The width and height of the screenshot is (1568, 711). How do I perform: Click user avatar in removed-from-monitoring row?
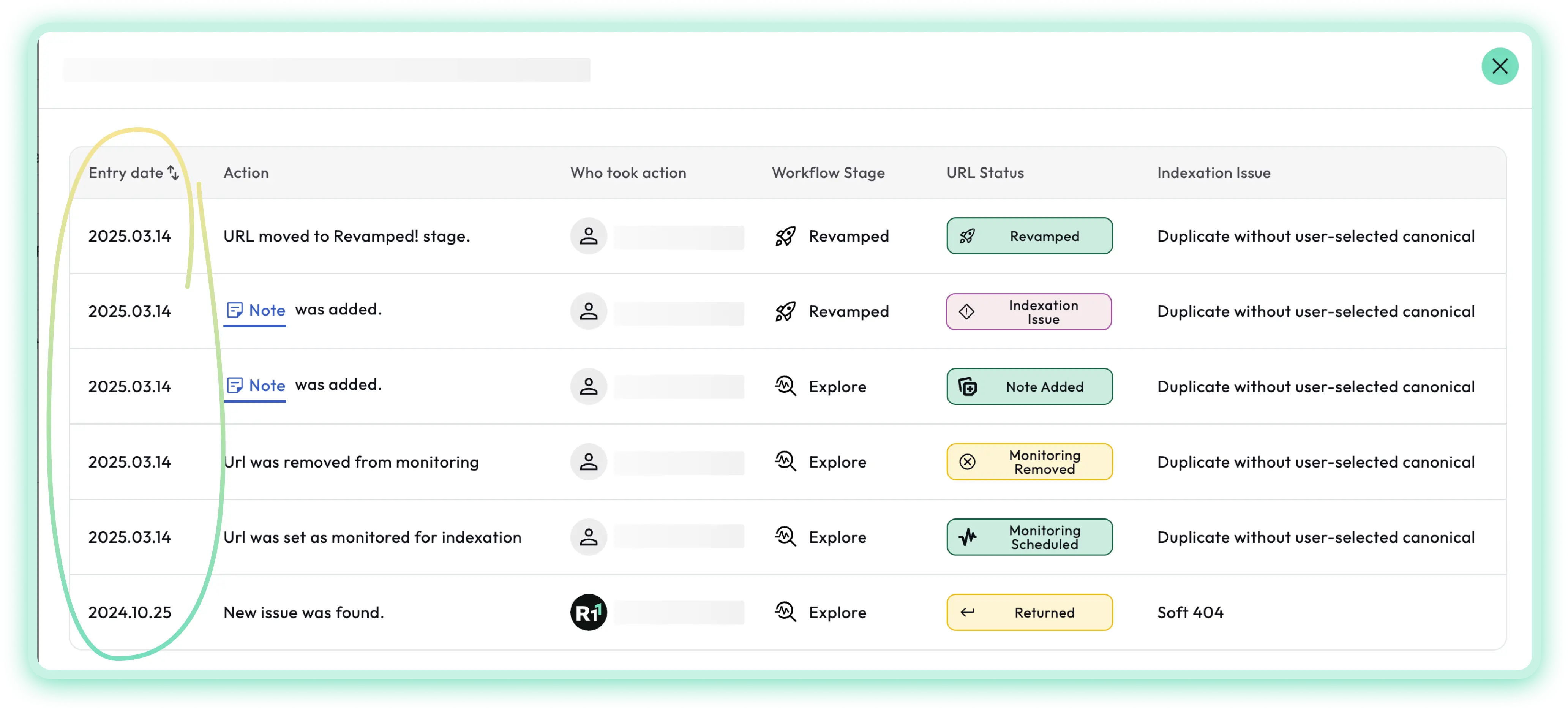(x=588, y=462)
